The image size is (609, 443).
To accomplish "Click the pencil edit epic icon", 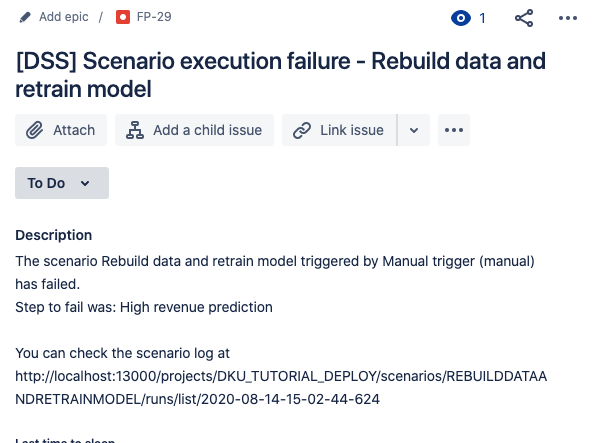I will pyautogui.click(x=25, y=17).
